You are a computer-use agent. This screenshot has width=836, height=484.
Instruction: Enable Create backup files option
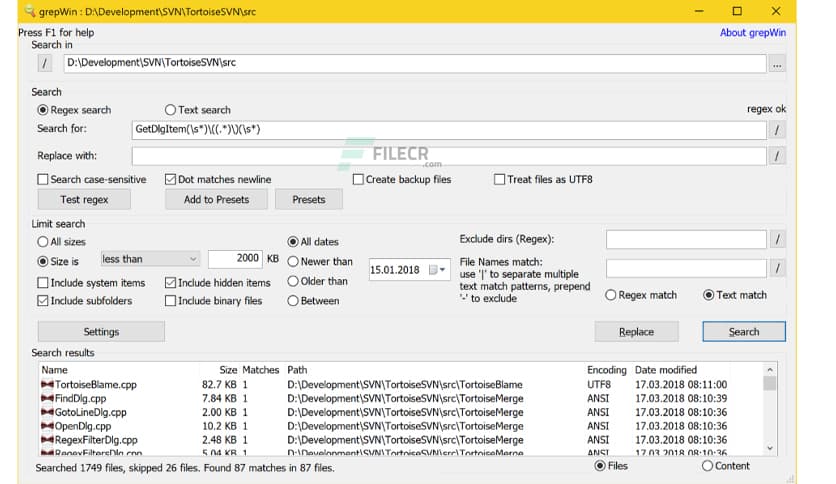coord(359,180)
